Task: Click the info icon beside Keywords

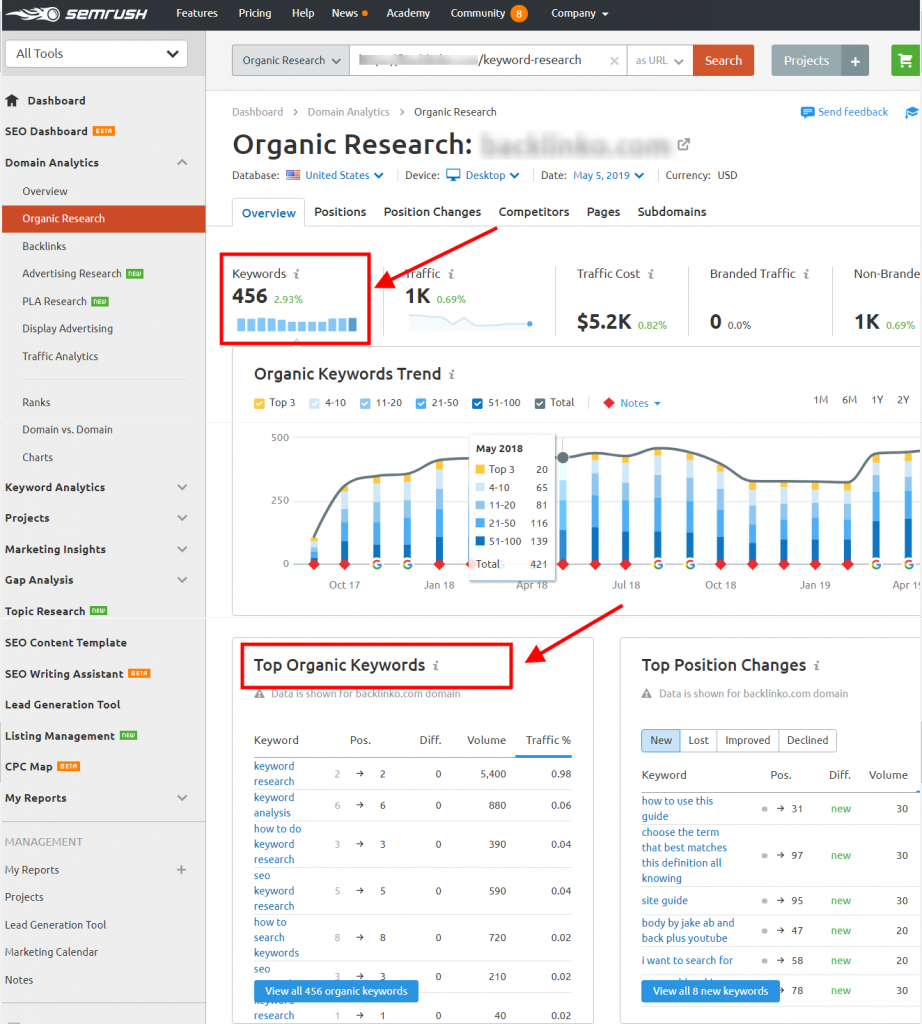Action: 296,274
